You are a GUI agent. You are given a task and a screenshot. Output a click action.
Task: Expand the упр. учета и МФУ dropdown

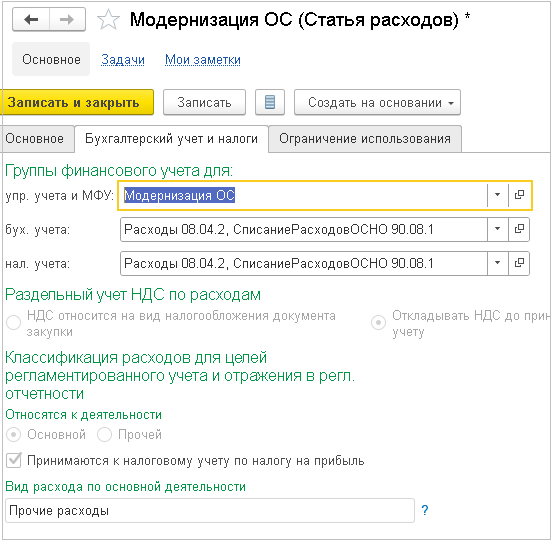click(x=498, y=195)
